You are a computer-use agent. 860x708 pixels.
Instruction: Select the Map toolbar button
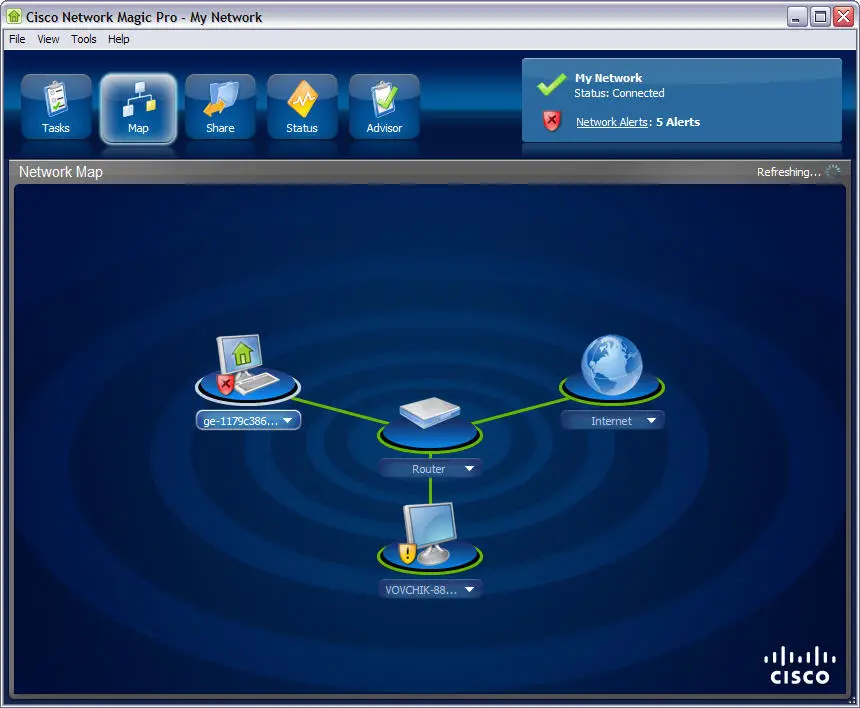(138, 107)
